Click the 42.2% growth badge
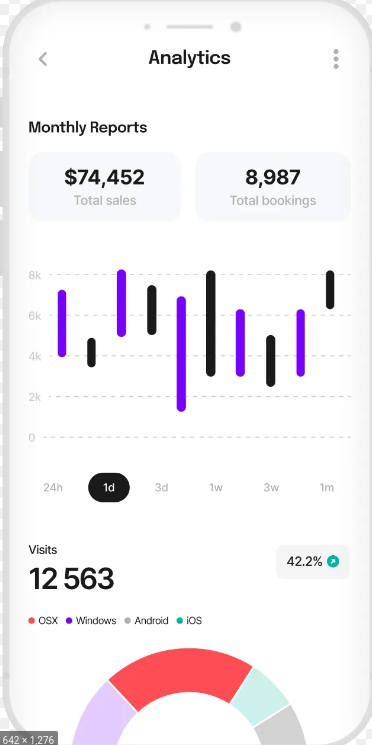 click(313, 562)
